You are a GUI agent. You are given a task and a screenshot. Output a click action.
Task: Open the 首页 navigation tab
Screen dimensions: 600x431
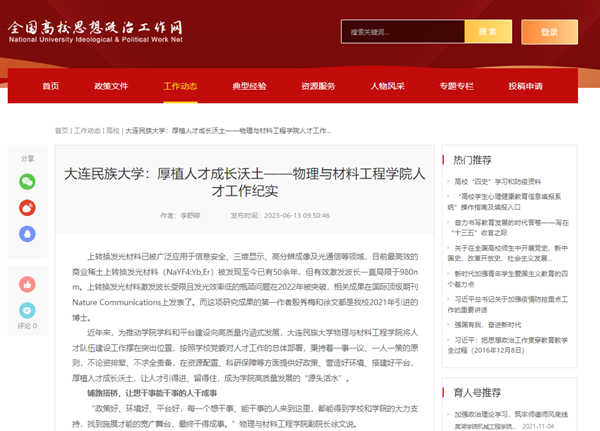point(50,86)
